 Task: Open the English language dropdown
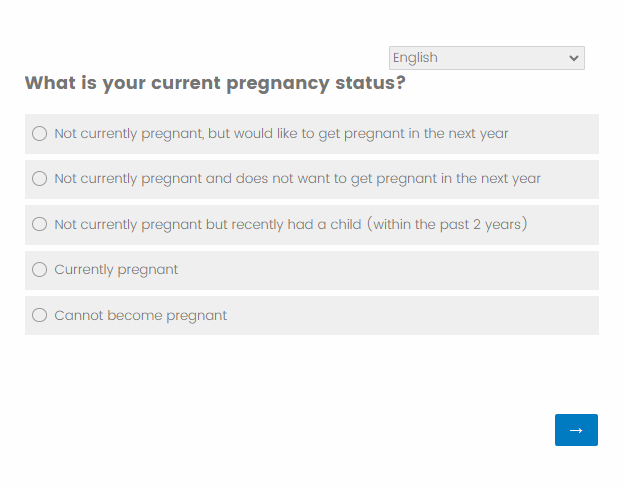pos(486,58)
